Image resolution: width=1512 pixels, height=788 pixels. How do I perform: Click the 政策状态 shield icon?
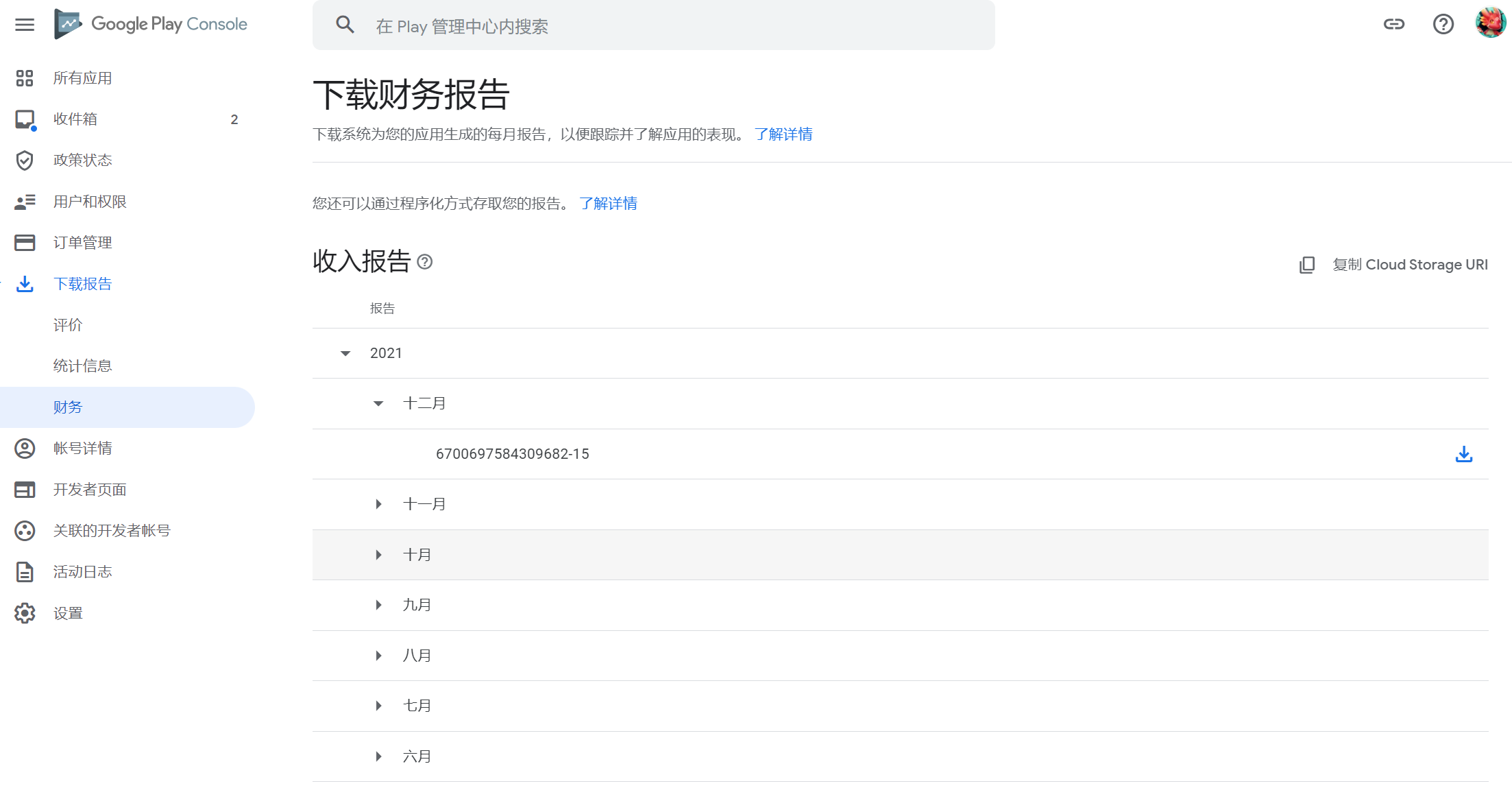point(25,160)
